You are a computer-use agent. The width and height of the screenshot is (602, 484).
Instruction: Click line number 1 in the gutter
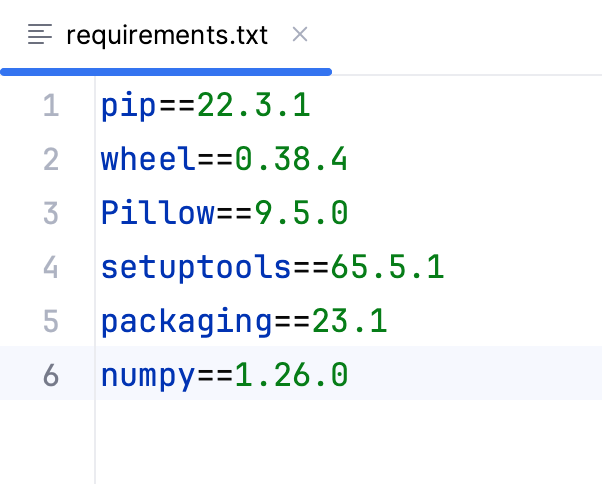[51, 105]
